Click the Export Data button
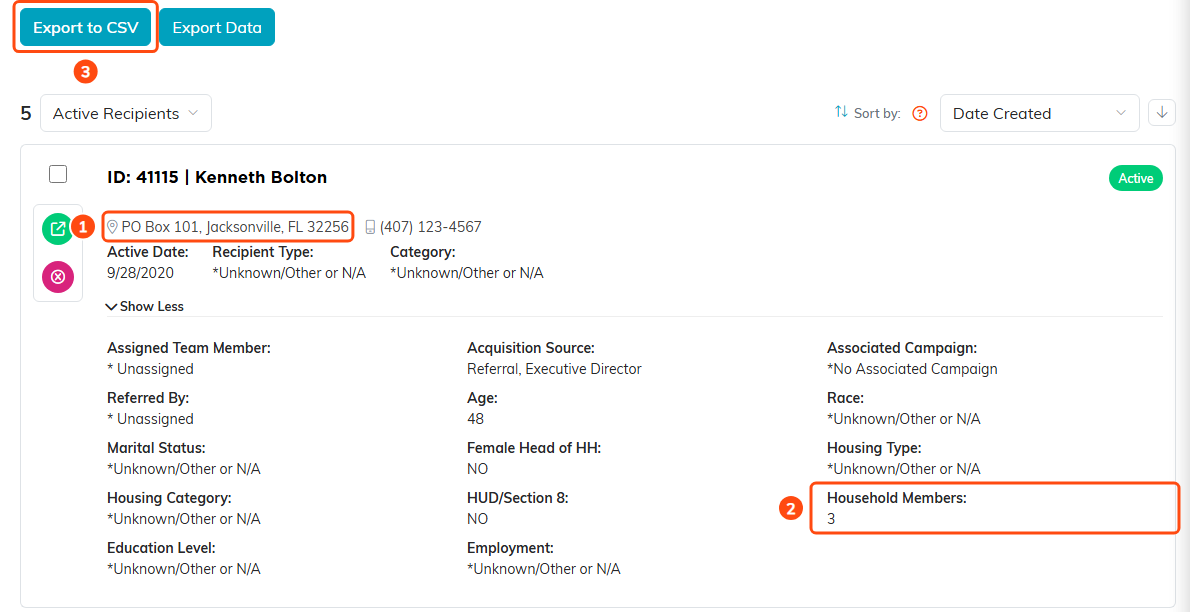The width and height of the screenshot is (1190, 612). pyautogui.click(x=217, y=28)
